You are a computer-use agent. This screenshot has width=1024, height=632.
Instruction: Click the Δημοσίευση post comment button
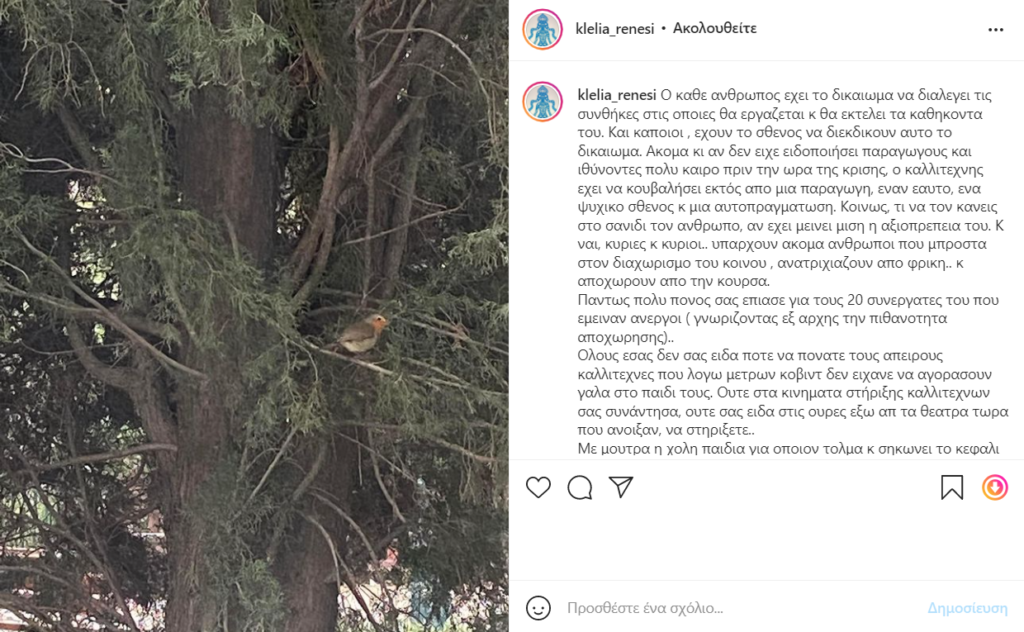tap(967, 608)
